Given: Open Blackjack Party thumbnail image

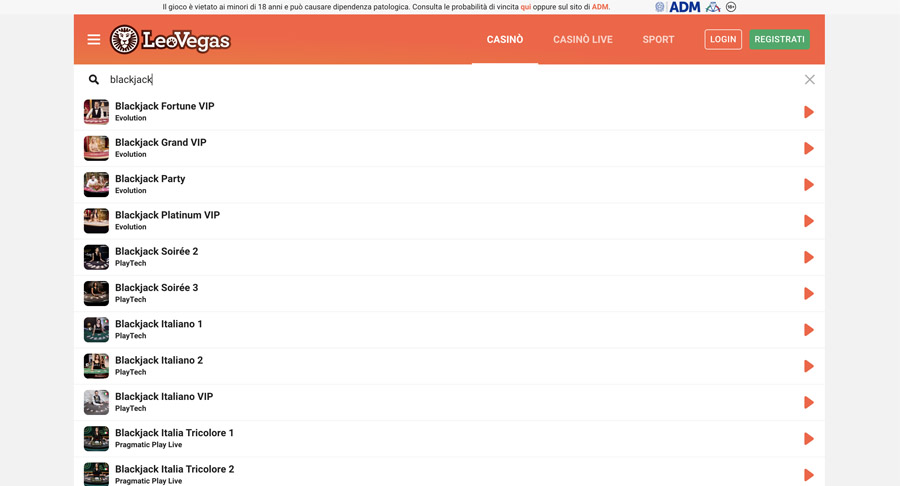Looking at the screenshot, I should point(96,185).
